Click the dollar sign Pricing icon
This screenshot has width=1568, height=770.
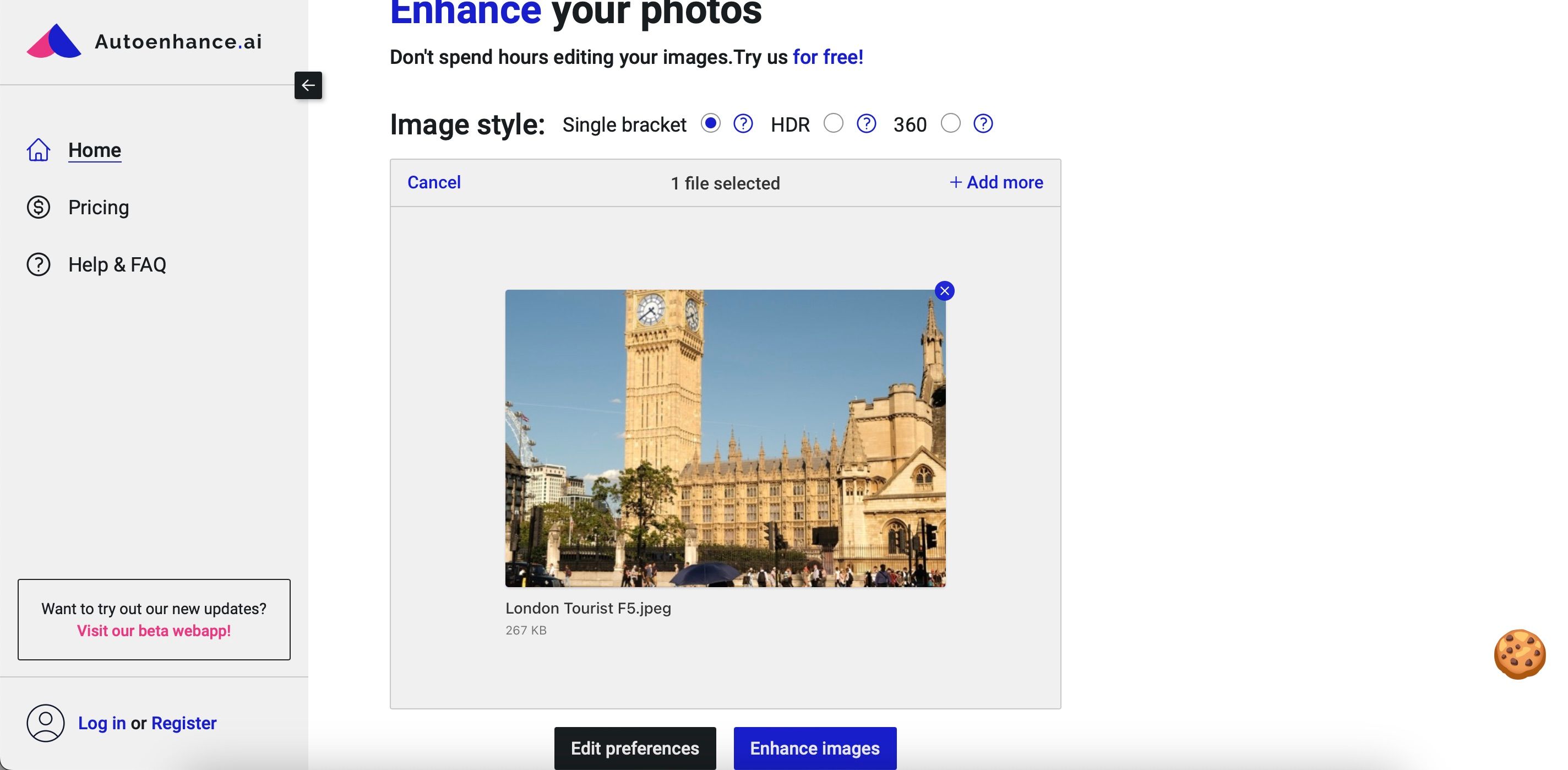click(38, 207)
